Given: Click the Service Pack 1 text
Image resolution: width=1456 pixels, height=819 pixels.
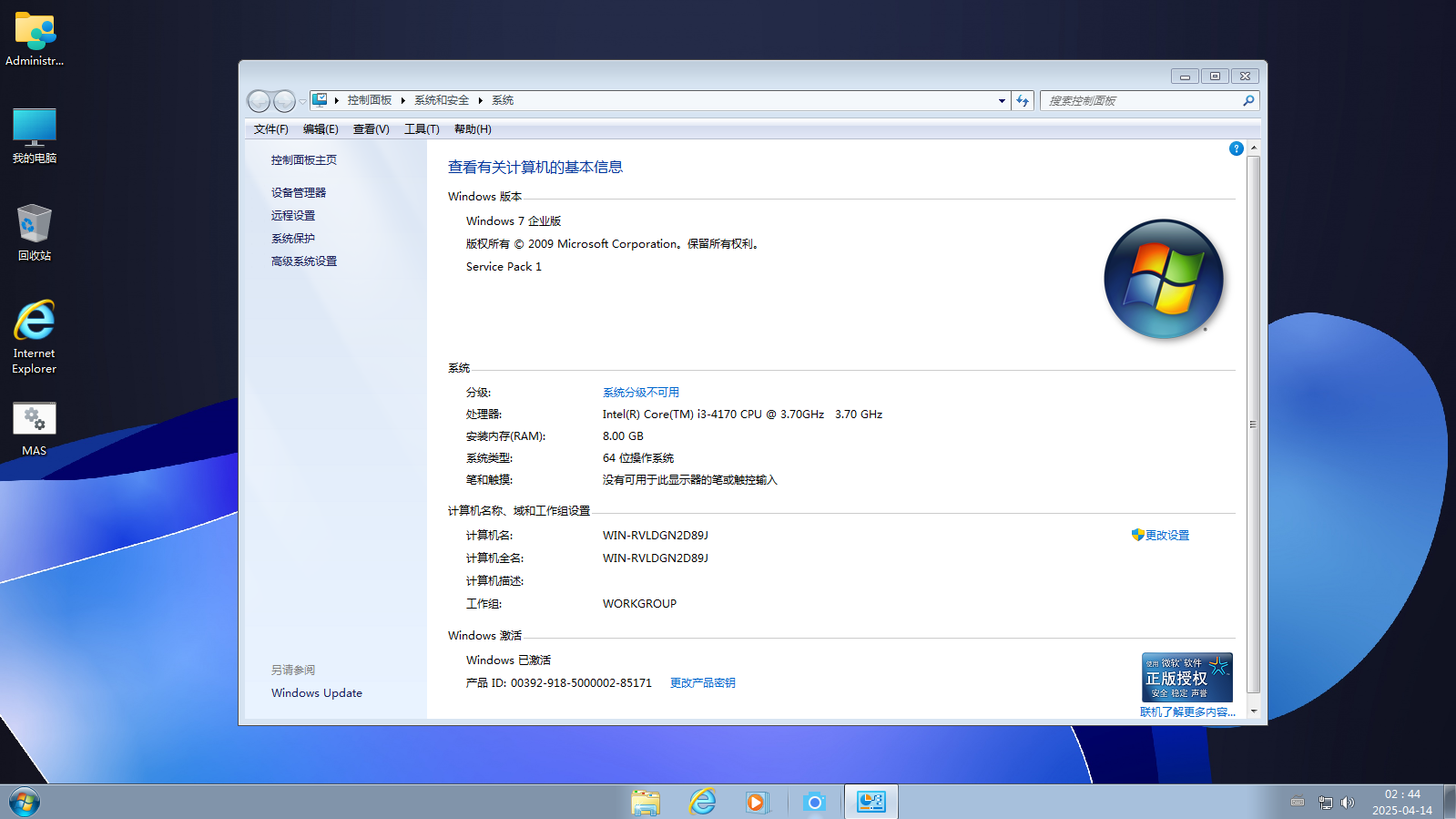Looking at the screenshot, I should tap(504, 267).
